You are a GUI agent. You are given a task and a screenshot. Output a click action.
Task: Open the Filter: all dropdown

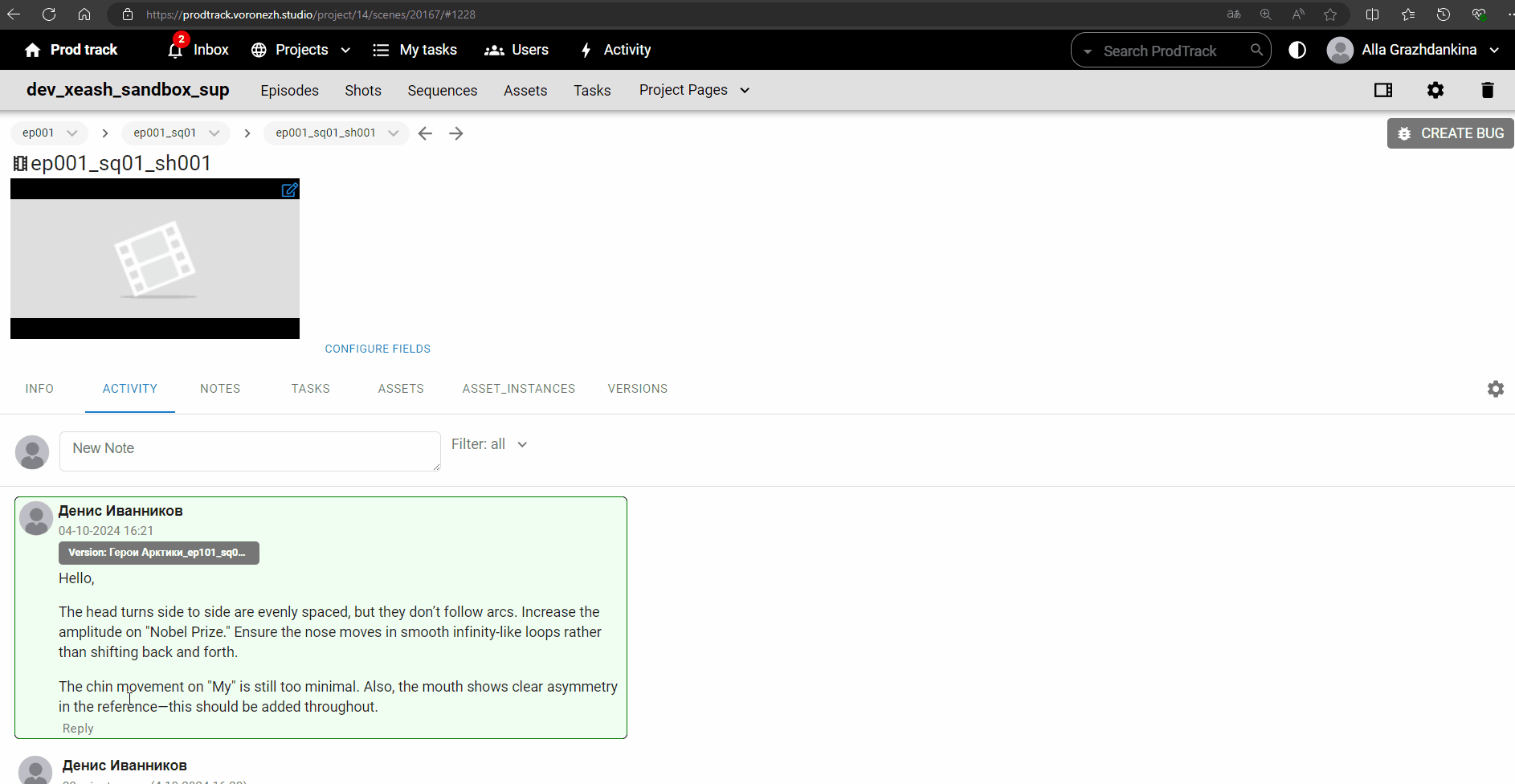(x=488, y=444)
